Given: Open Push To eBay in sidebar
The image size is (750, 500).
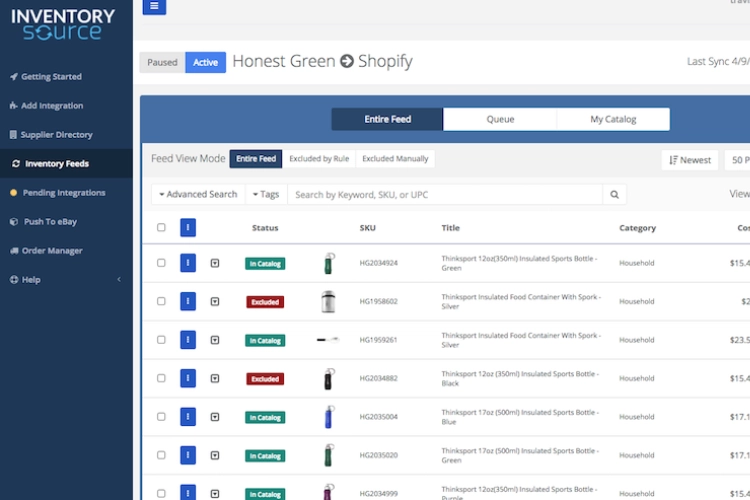Looking at the screenshot, I should coord(66,222).
